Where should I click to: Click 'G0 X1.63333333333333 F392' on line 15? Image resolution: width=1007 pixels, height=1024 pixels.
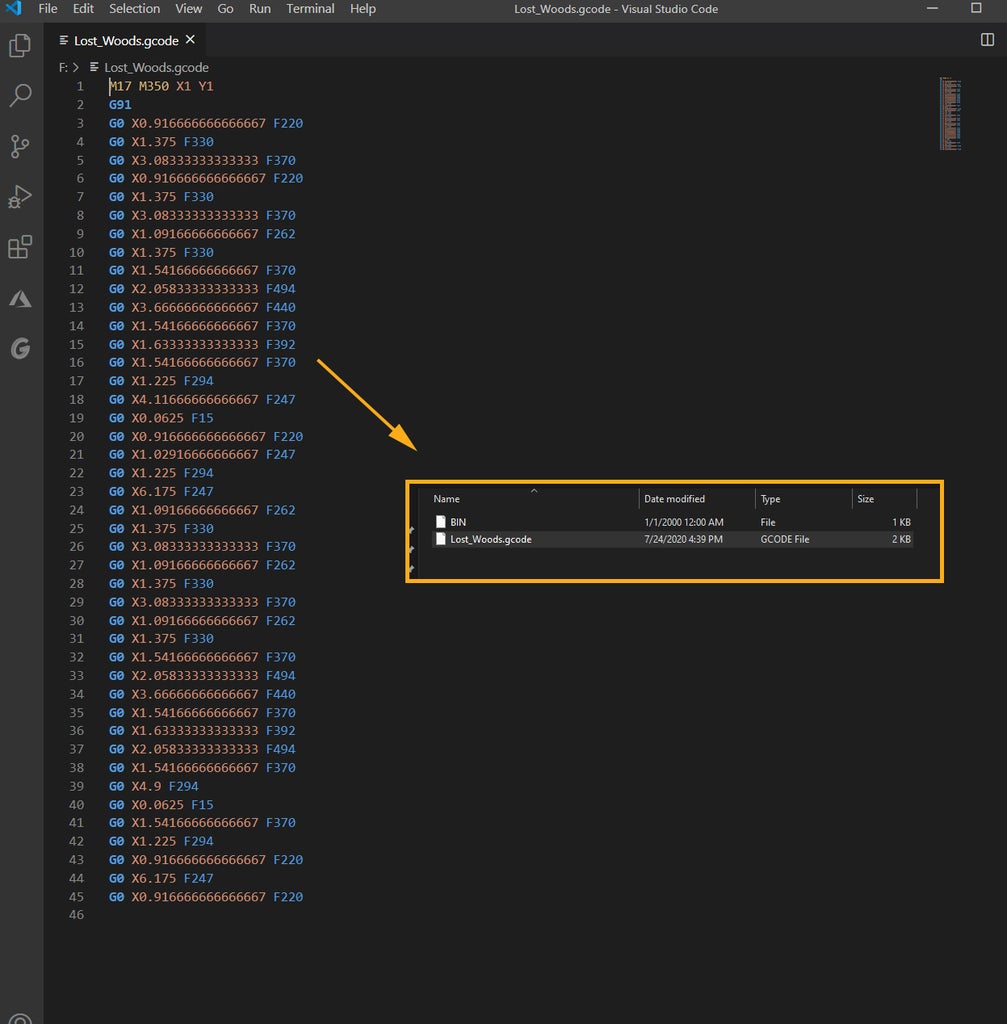[x=202, y=344]
